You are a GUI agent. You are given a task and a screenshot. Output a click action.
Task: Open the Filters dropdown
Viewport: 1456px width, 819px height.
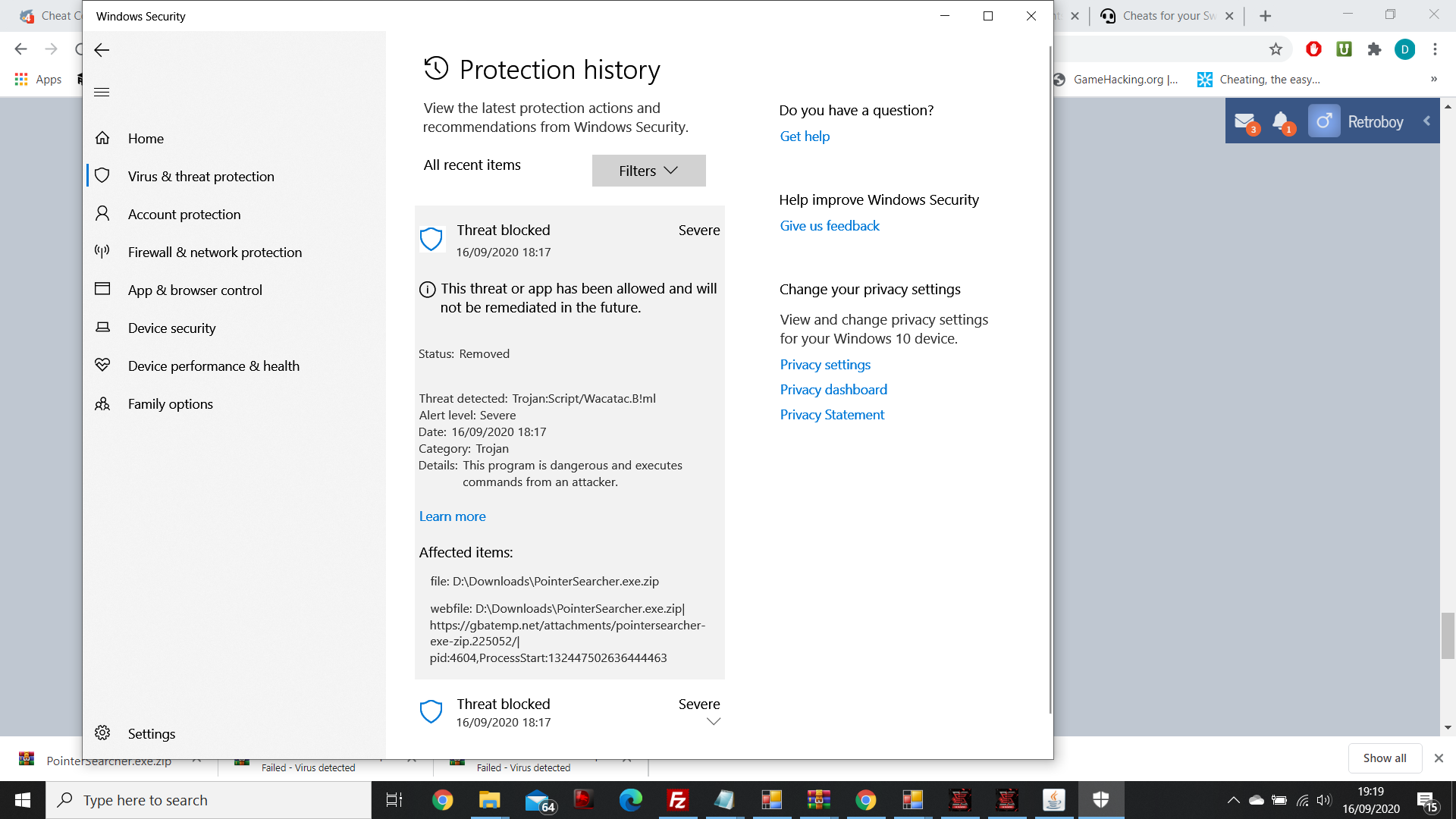tap(648, 171)
